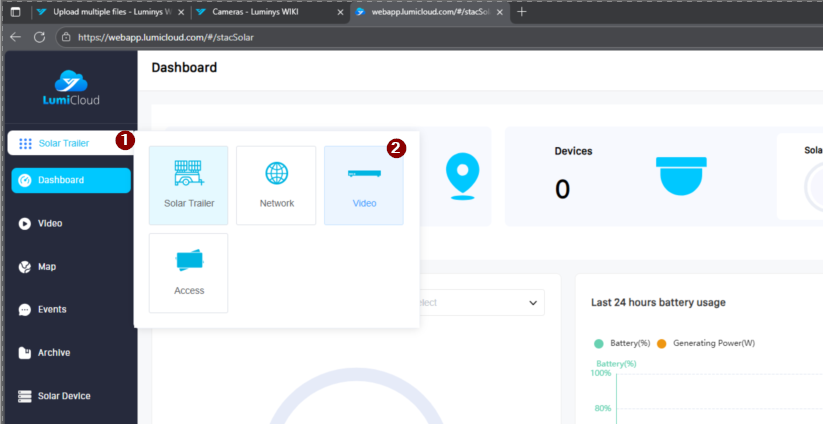823x424 pixels.
Task: Open the Solar Trailer module switcher
Action: [x=63, y=143]
